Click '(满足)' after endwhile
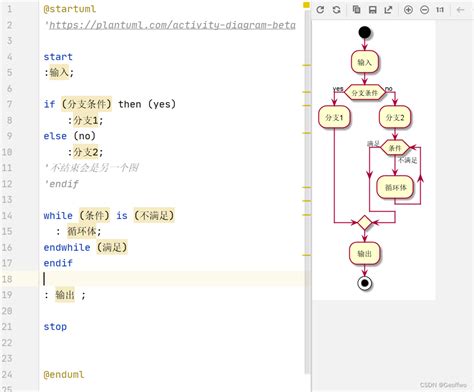 [x=112, y=247]
